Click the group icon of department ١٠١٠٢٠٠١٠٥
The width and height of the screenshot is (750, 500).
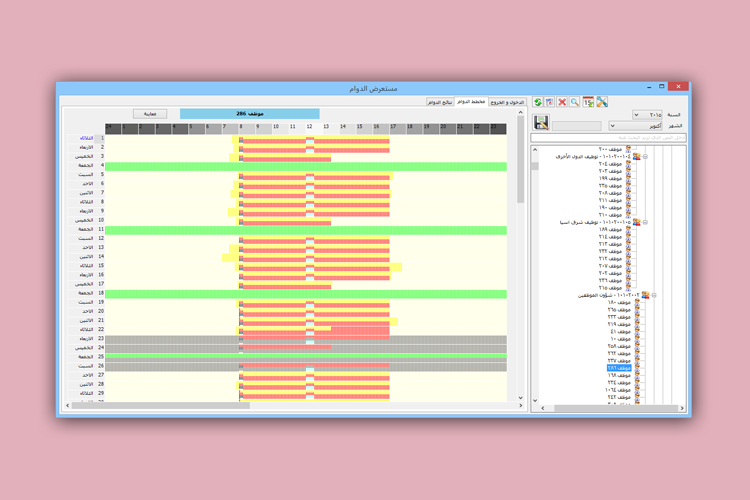(x=637, y=222)
